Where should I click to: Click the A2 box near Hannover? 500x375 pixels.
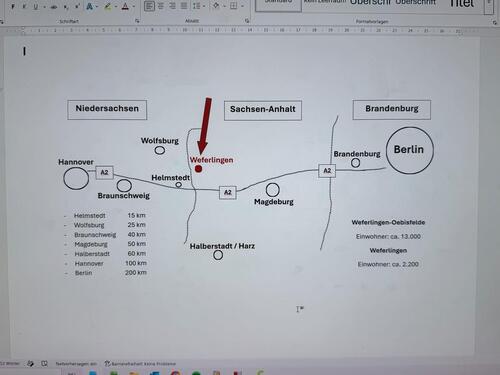(x=104, y=172)
